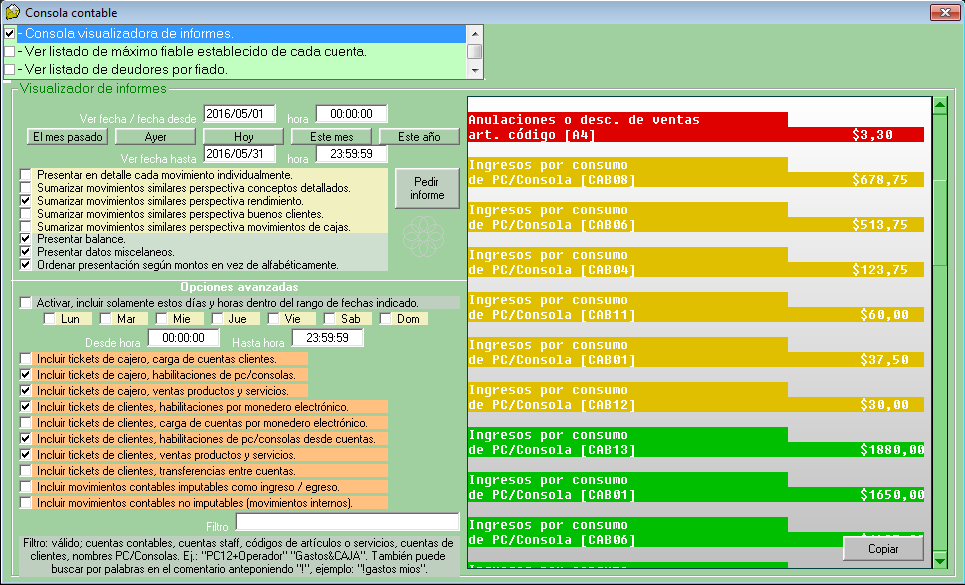965x585 pixels.
Task: Check 'Ver listado de máximo fiable' option
Action: pos(10,52)
